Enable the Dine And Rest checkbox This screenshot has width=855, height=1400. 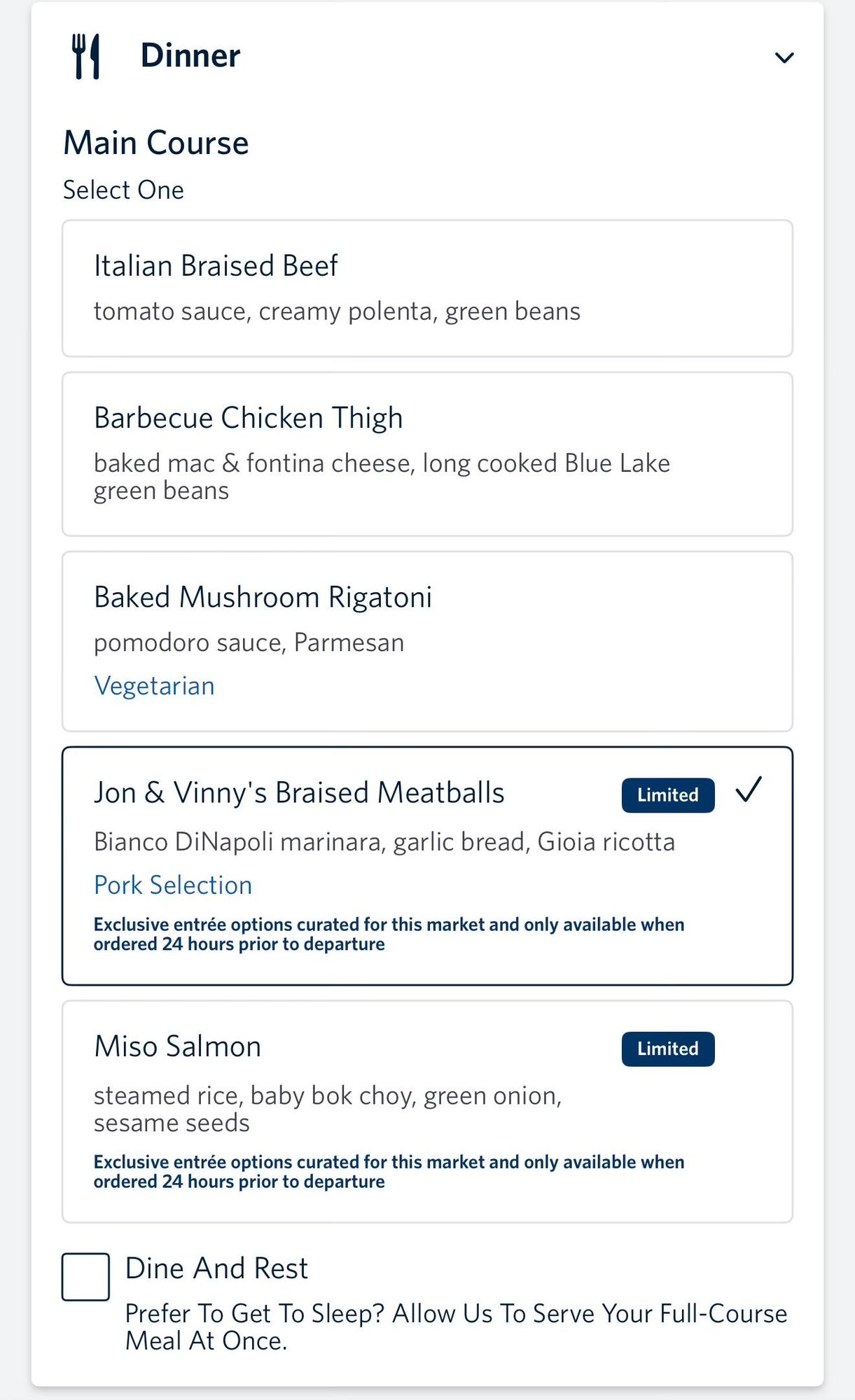pos(85,1277)
